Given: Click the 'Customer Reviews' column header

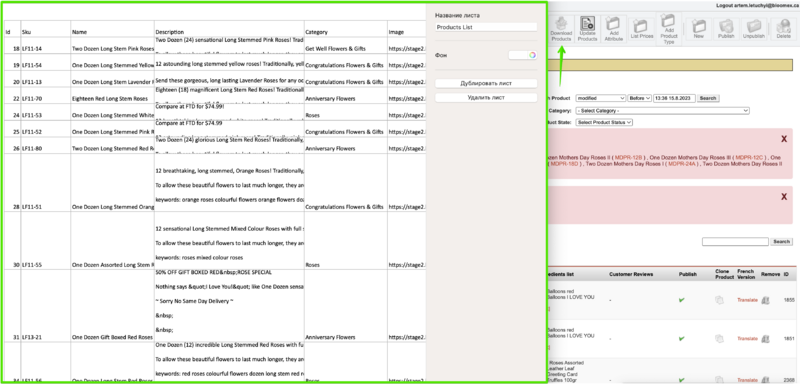Looking at the screenshot, I should point(631,274).
